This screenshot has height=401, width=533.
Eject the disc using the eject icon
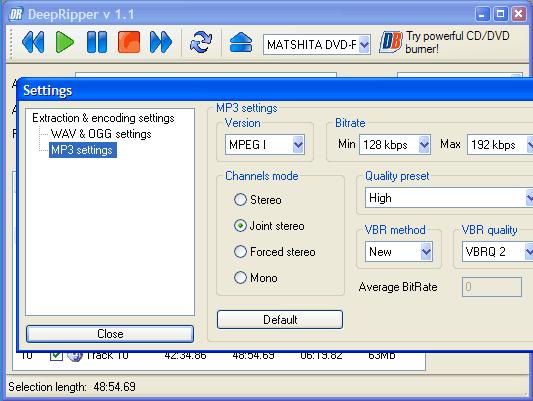(x=241, y=43)
